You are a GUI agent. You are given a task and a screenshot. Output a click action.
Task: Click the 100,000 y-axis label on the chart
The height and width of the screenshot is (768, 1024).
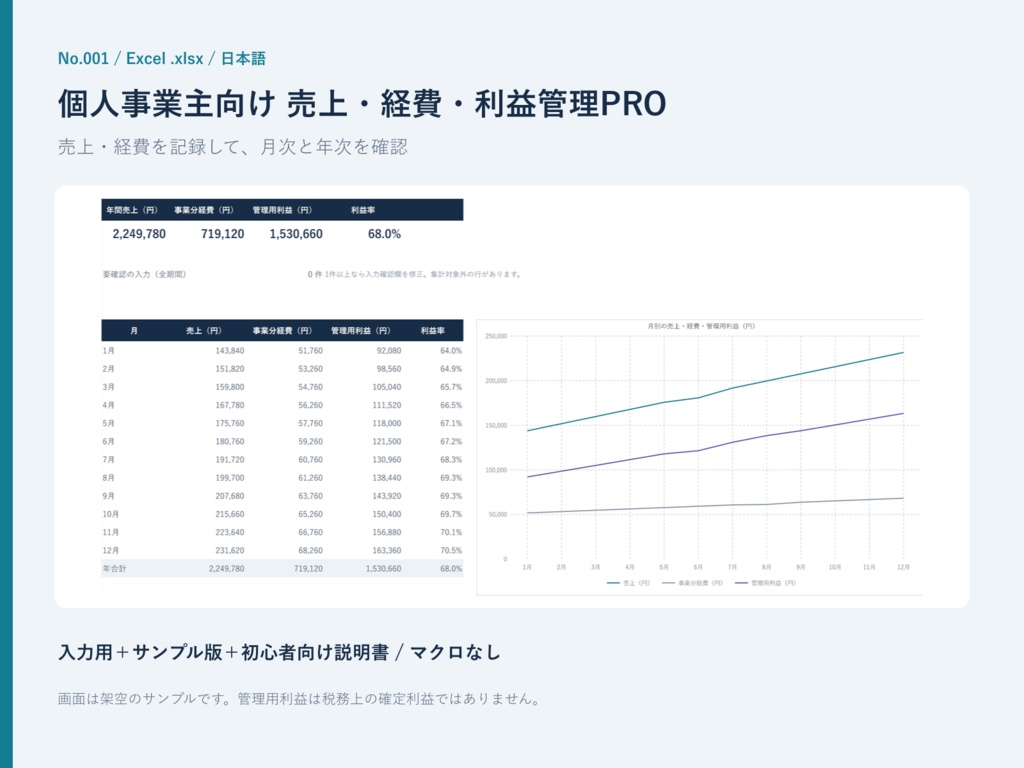(496, 470)
